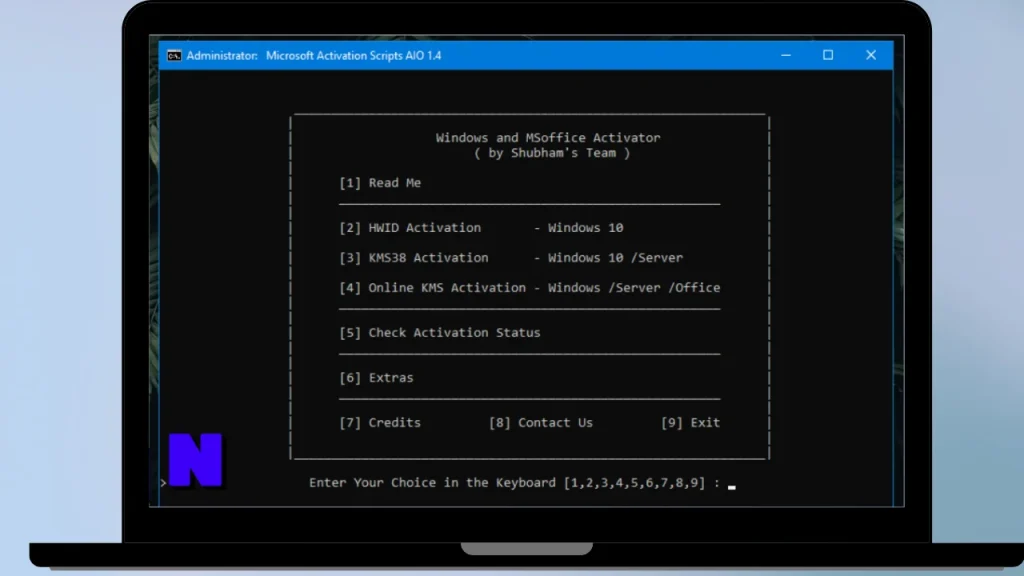This screenshot has height=576, width=1024.
Task: Minimize the Activation Scripts window
Action: point(786,56)
